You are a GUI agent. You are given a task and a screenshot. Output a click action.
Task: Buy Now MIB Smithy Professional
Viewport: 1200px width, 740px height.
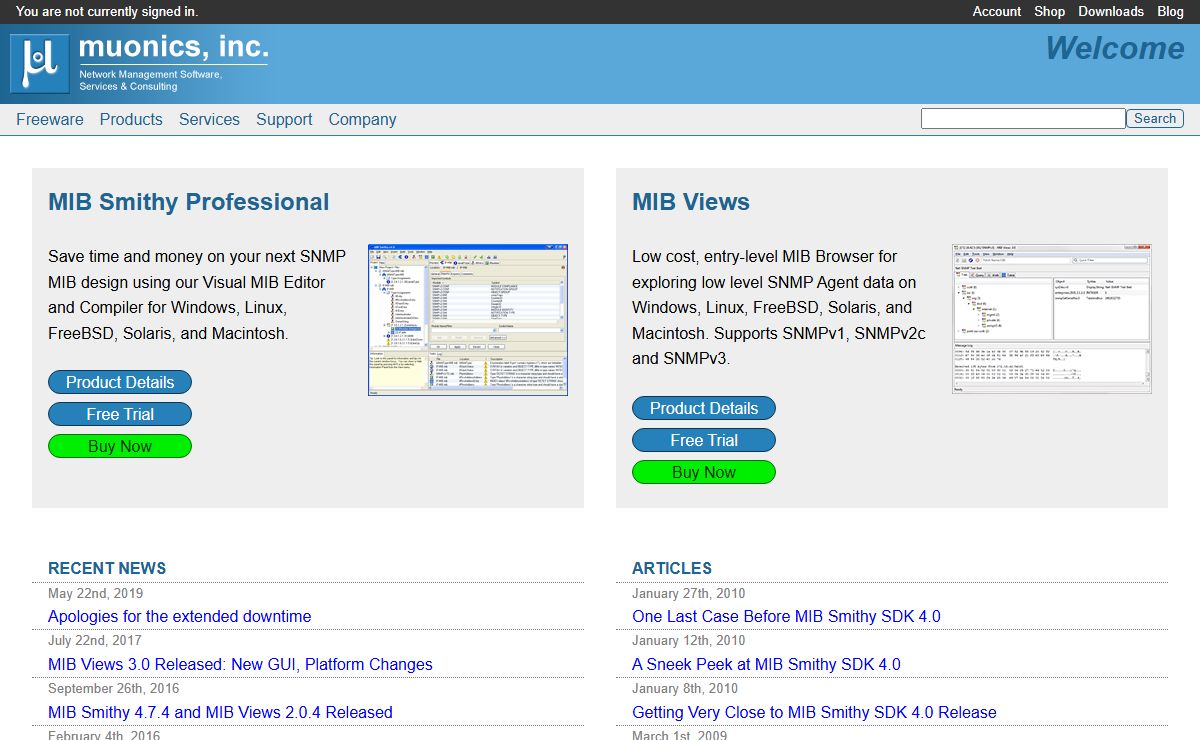120,446
